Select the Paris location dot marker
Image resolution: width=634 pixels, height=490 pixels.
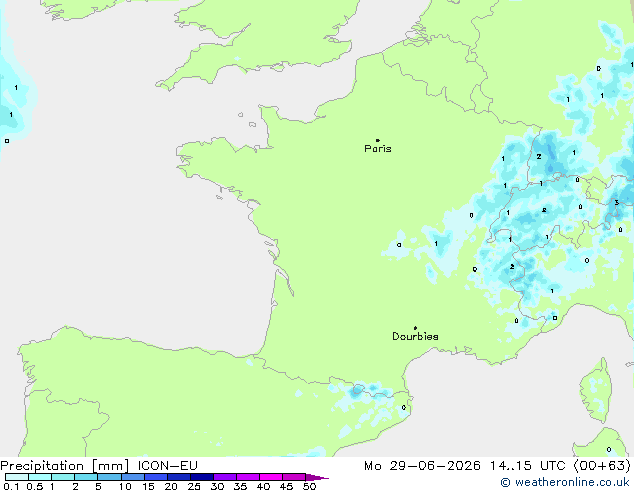pos(378,140)
